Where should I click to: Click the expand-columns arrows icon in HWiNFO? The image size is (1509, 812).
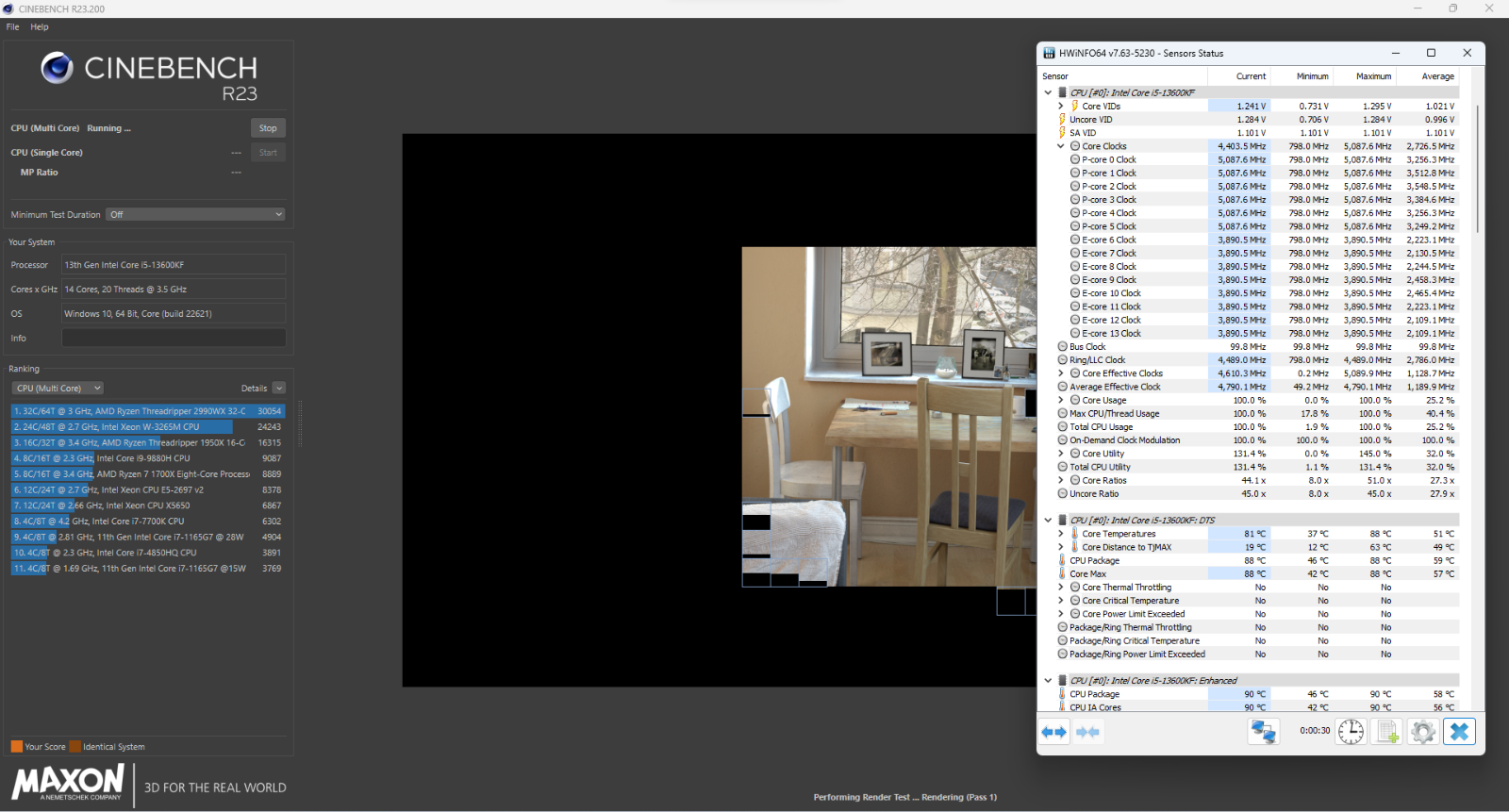click(1054, 732)
